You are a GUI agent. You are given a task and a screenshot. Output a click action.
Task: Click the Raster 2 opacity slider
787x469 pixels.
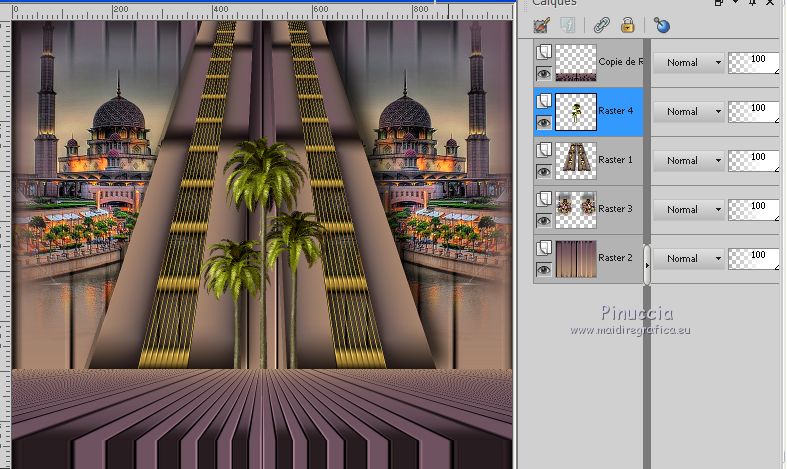(753, 259)
